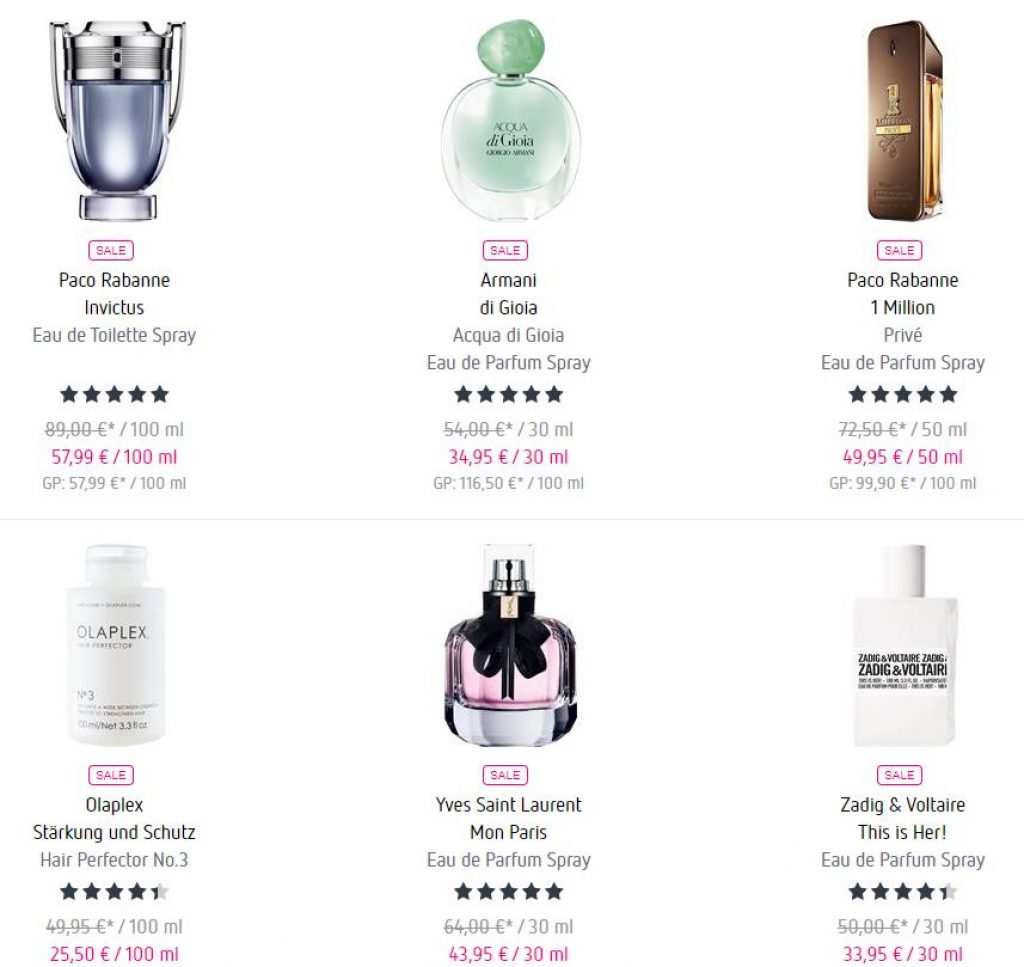
Task: Open the Armani di Gioia product title
Action: [509, 294]
